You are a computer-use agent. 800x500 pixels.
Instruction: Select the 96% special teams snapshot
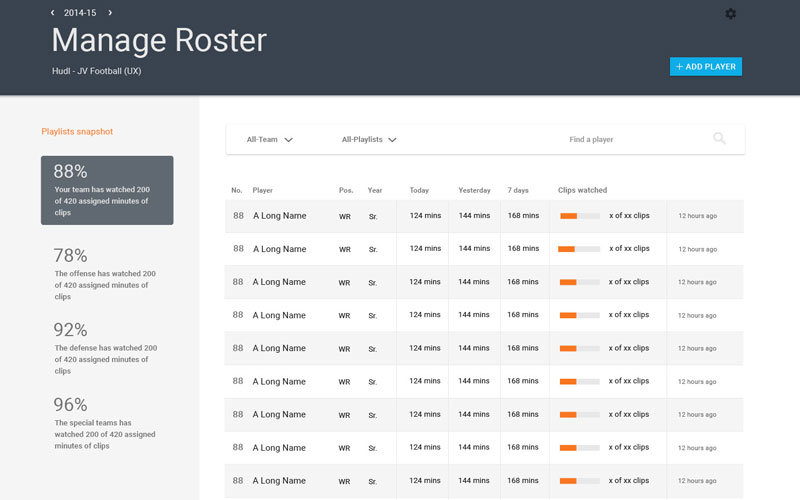point(105,423)
